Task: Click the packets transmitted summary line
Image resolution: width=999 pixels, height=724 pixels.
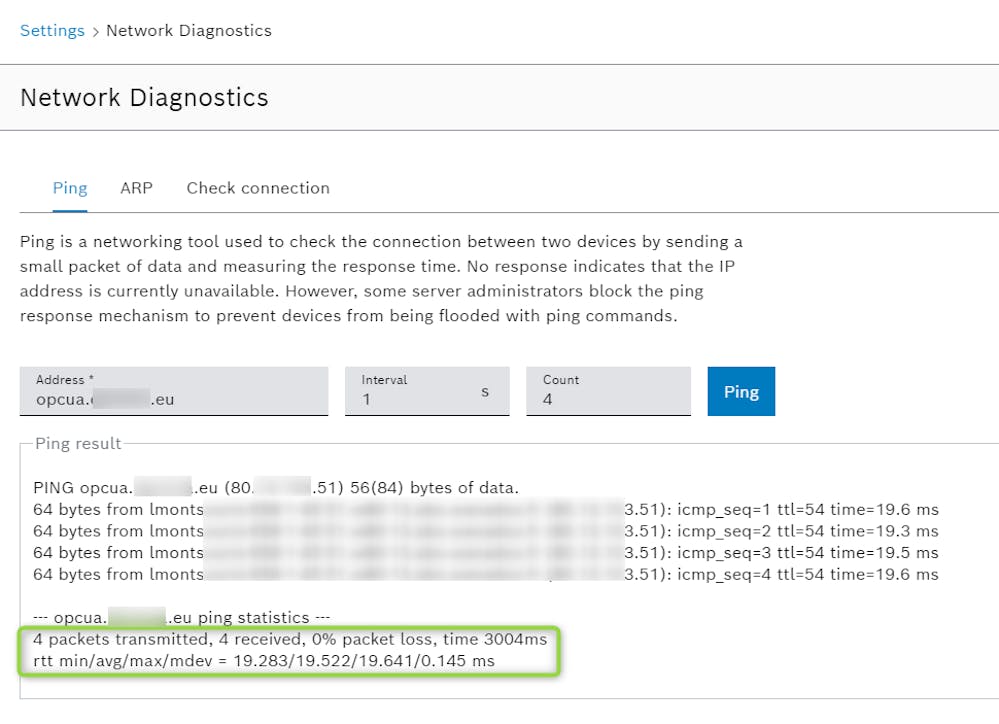Action: (x=290, y=639)
